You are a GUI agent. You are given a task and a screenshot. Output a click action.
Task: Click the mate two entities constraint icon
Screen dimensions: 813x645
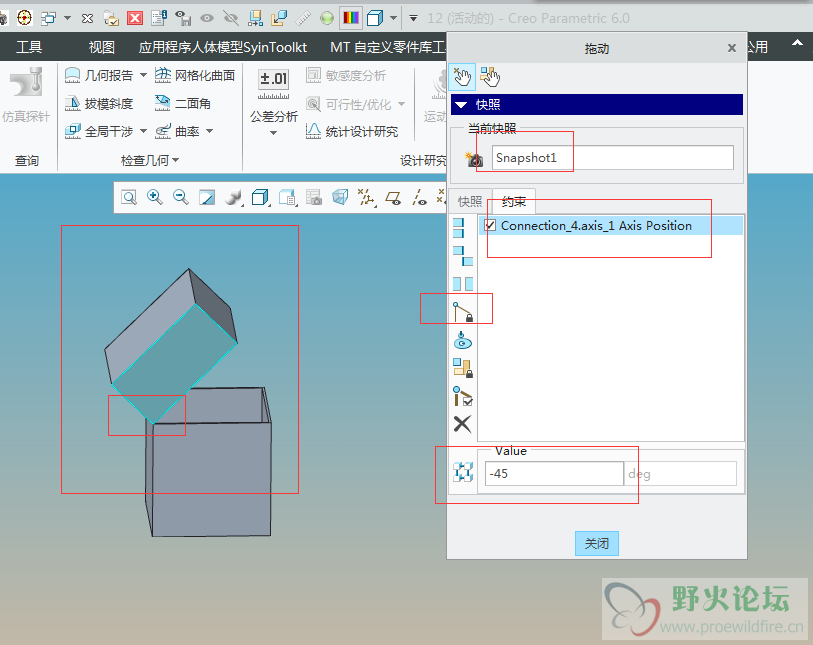pyautogui.click(x=462, y=256)
